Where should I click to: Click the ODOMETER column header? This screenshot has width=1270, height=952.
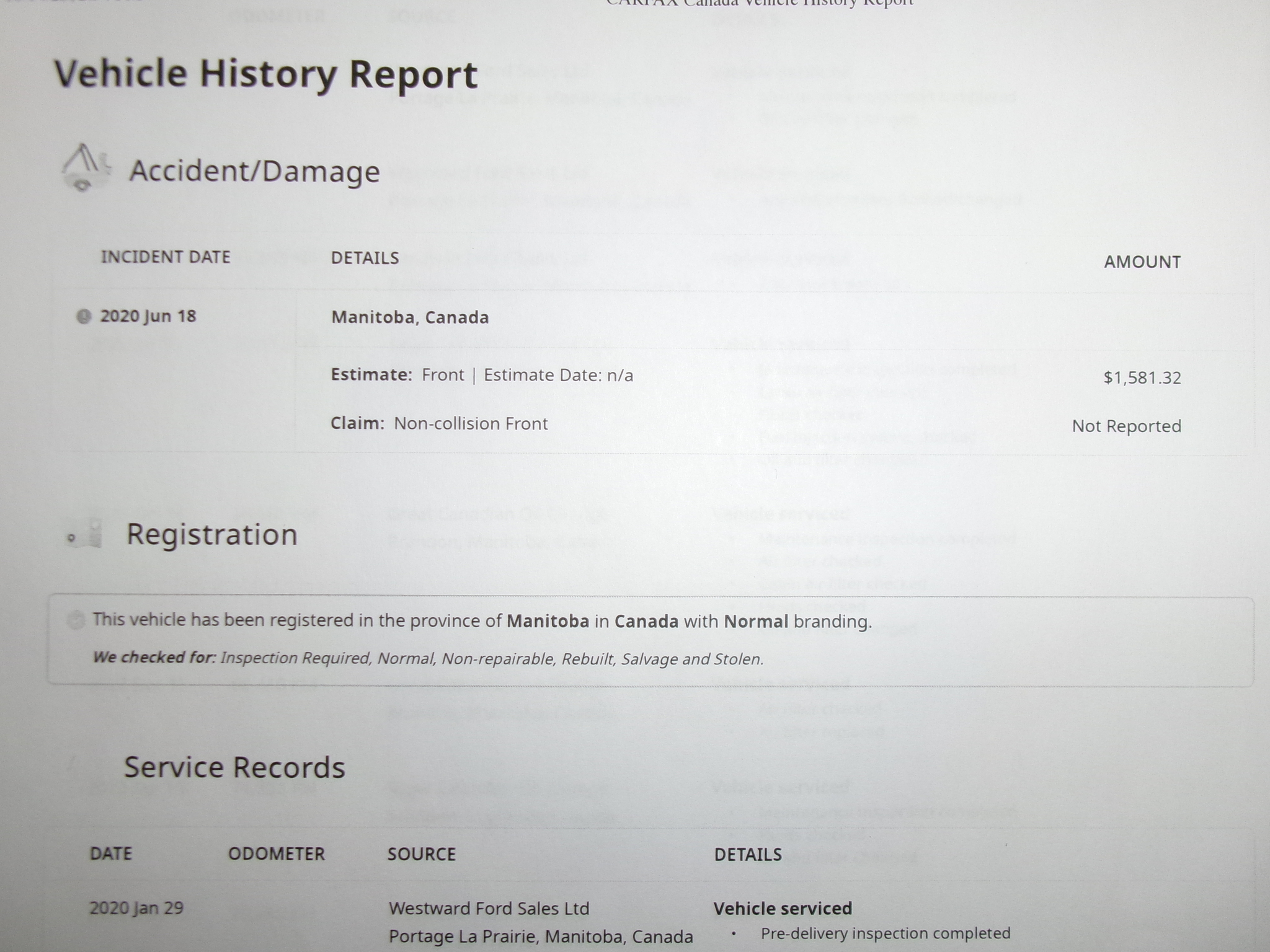pos(277,854)
